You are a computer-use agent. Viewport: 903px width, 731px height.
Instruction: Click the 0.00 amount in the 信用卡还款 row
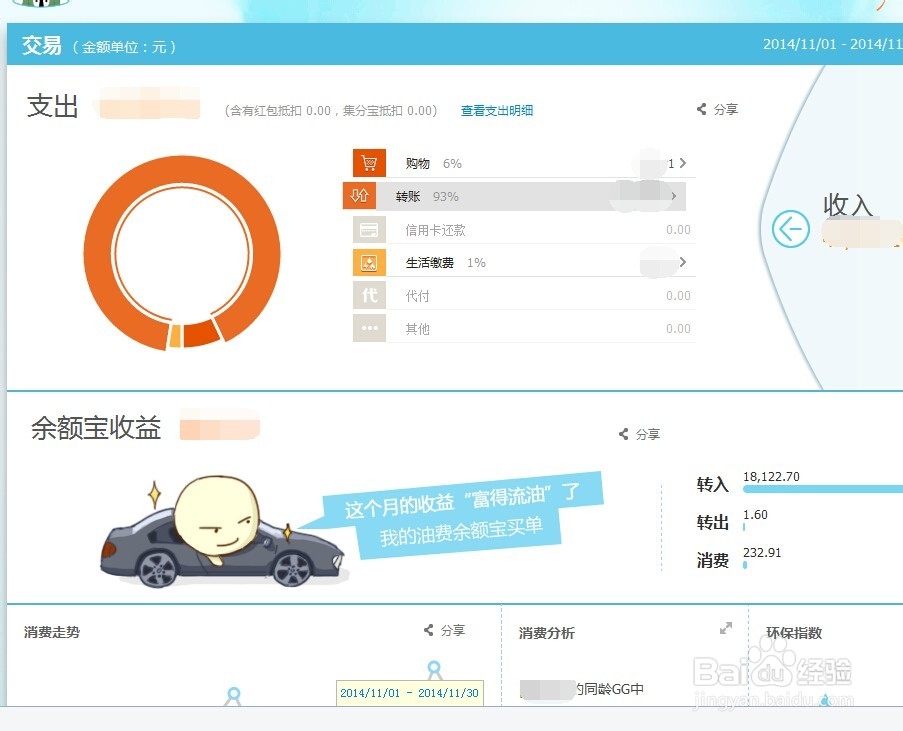pos(678,230)
